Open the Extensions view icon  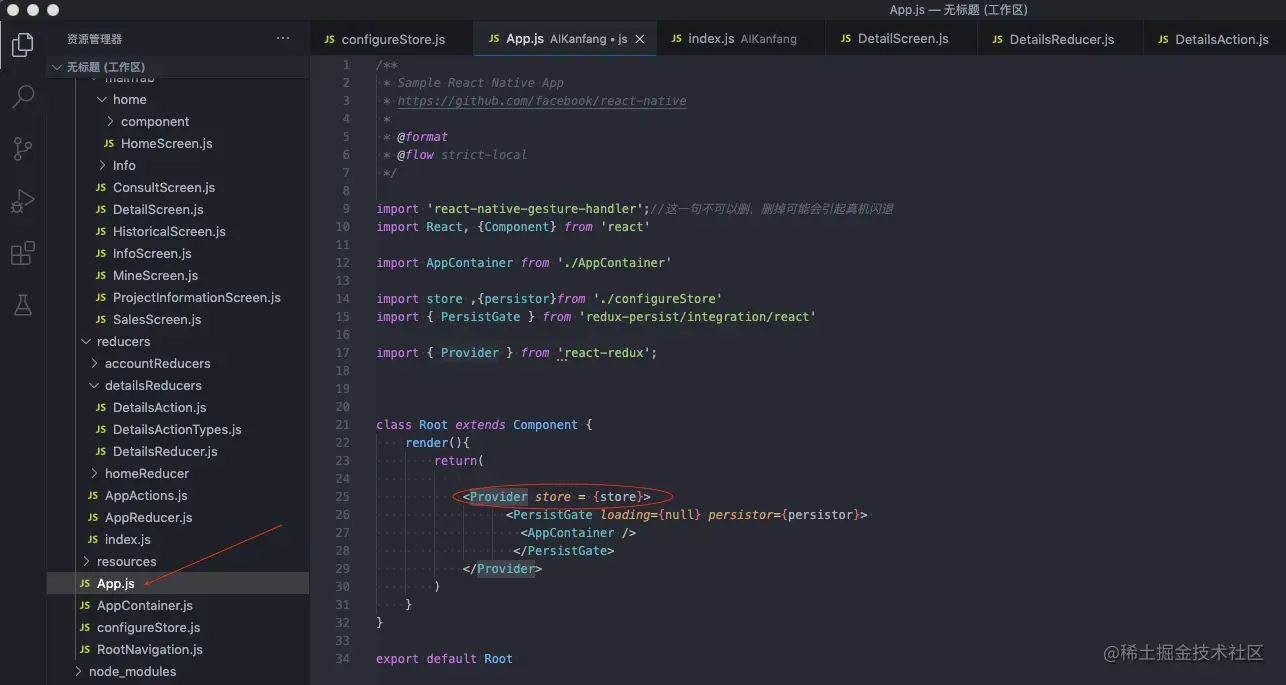point(22,253)
